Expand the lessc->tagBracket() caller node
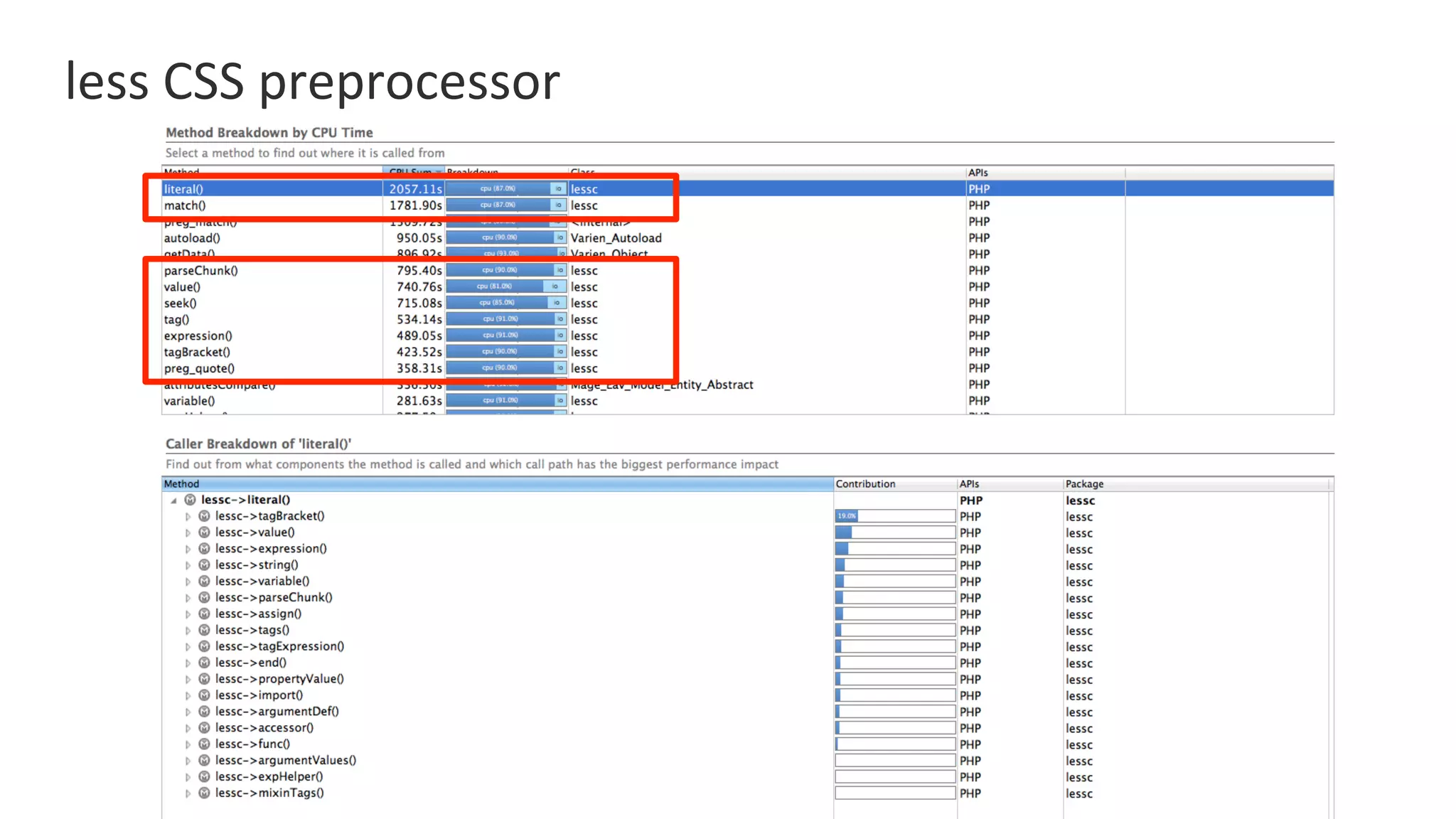Viewport: 1456px width, 819px height. coord(188,517)
